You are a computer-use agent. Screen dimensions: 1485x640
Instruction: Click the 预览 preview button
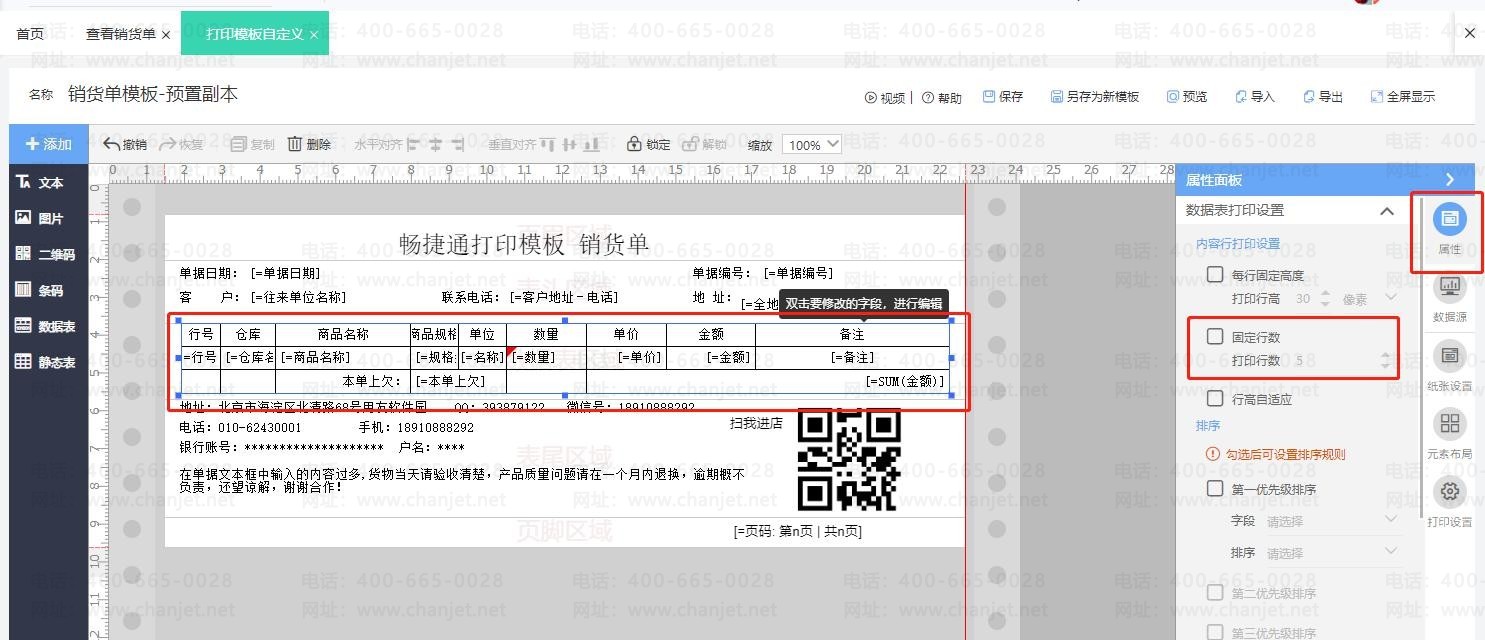click(1187, 97)
